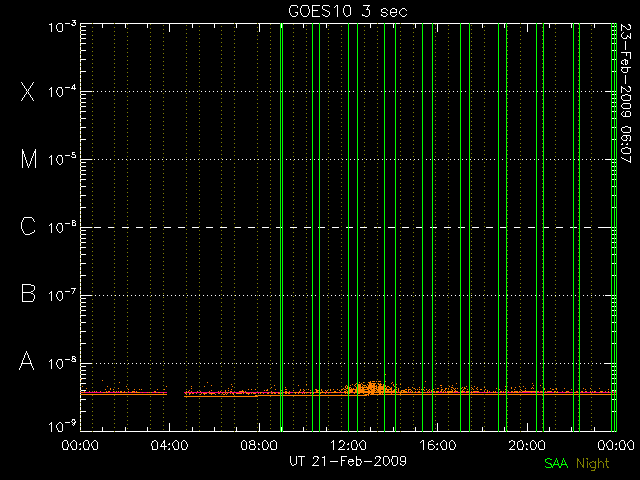Select the X flare class label
Viewport: 640px width, 480px height.
tap(28, 91)
